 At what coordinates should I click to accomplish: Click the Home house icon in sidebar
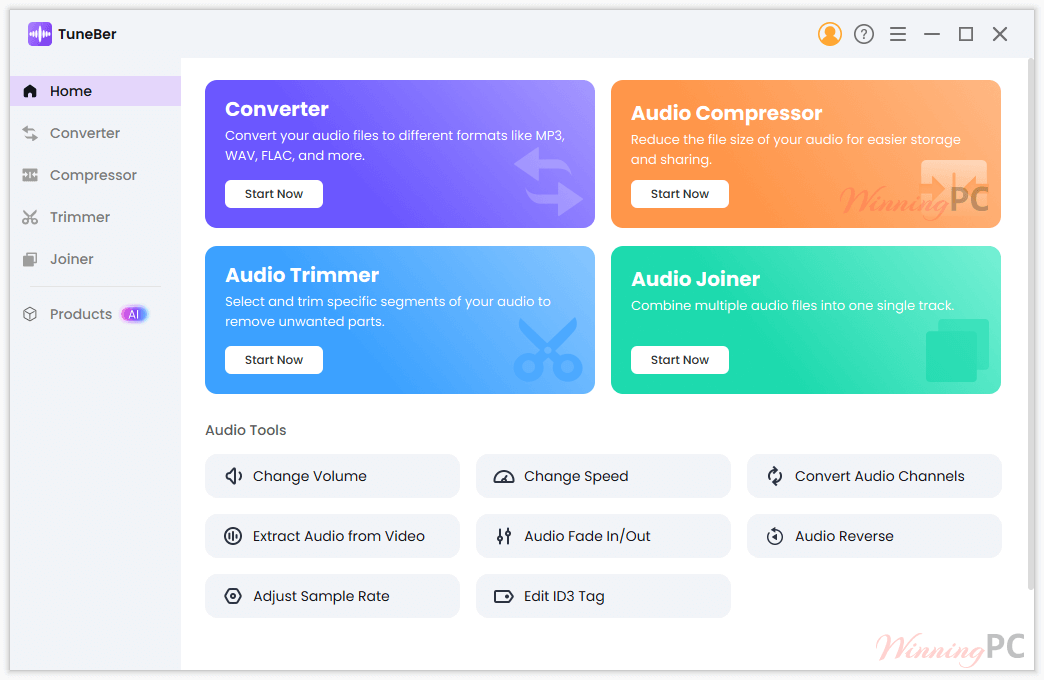coord(30,91)
